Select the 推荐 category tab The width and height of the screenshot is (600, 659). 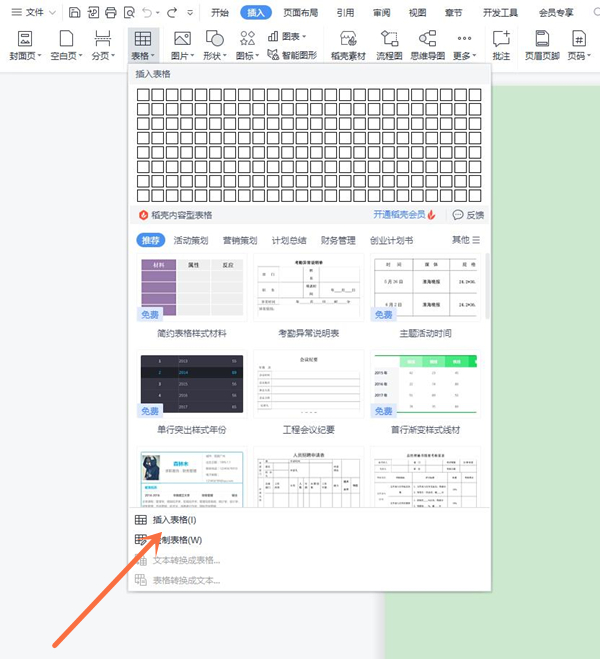(150, 240)
